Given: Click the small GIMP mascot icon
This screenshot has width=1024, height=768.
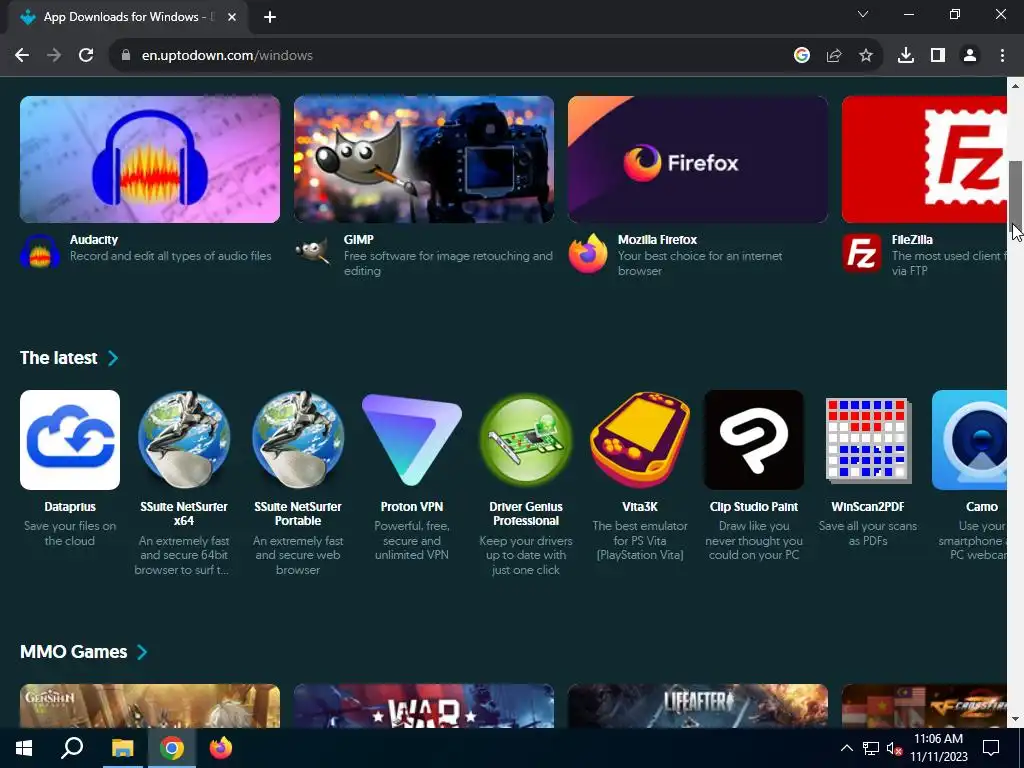Looking at the screenshot, I should (x=313, y=250).
